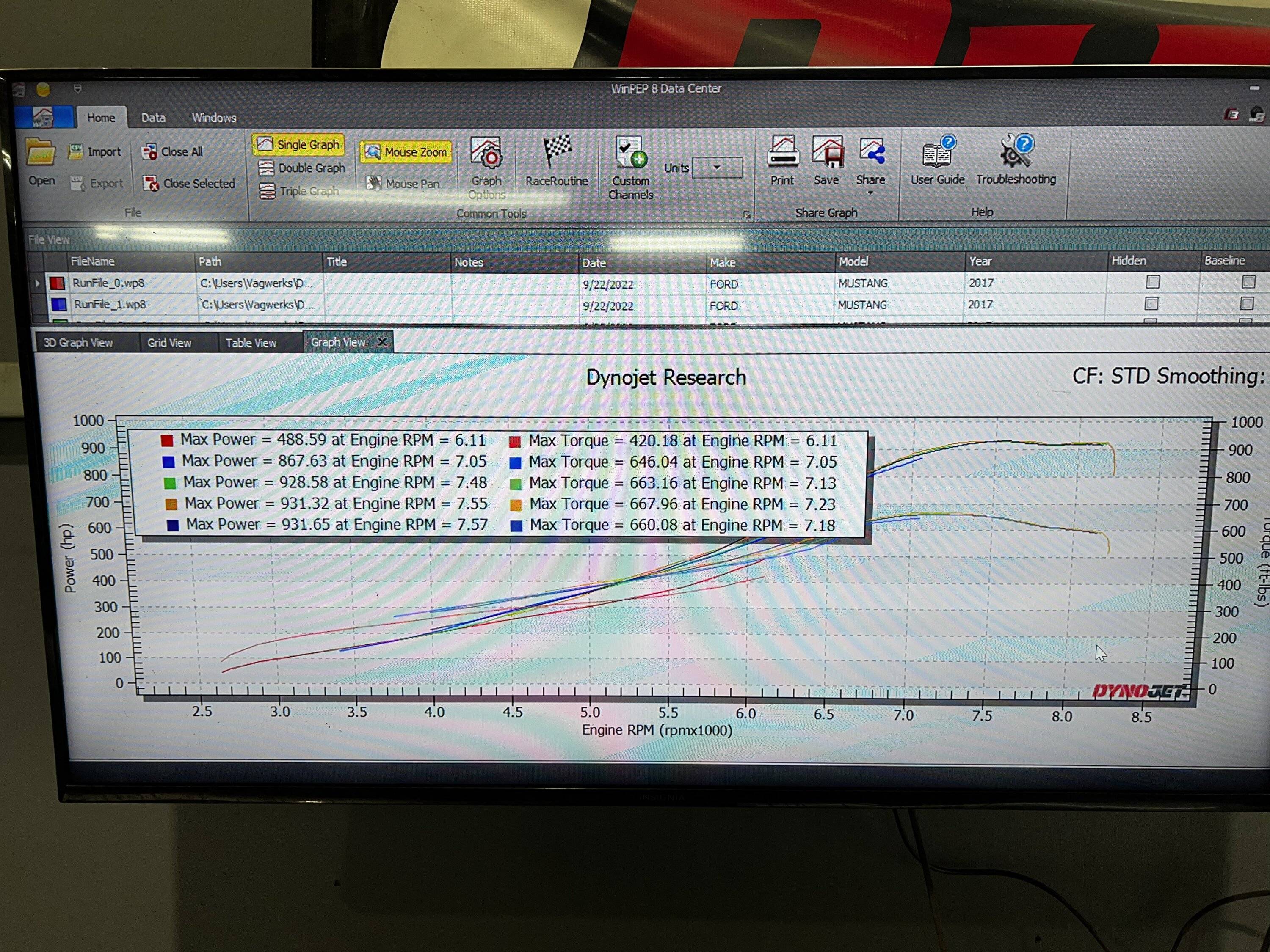Open the Home ribbon tab

(101, 118)
